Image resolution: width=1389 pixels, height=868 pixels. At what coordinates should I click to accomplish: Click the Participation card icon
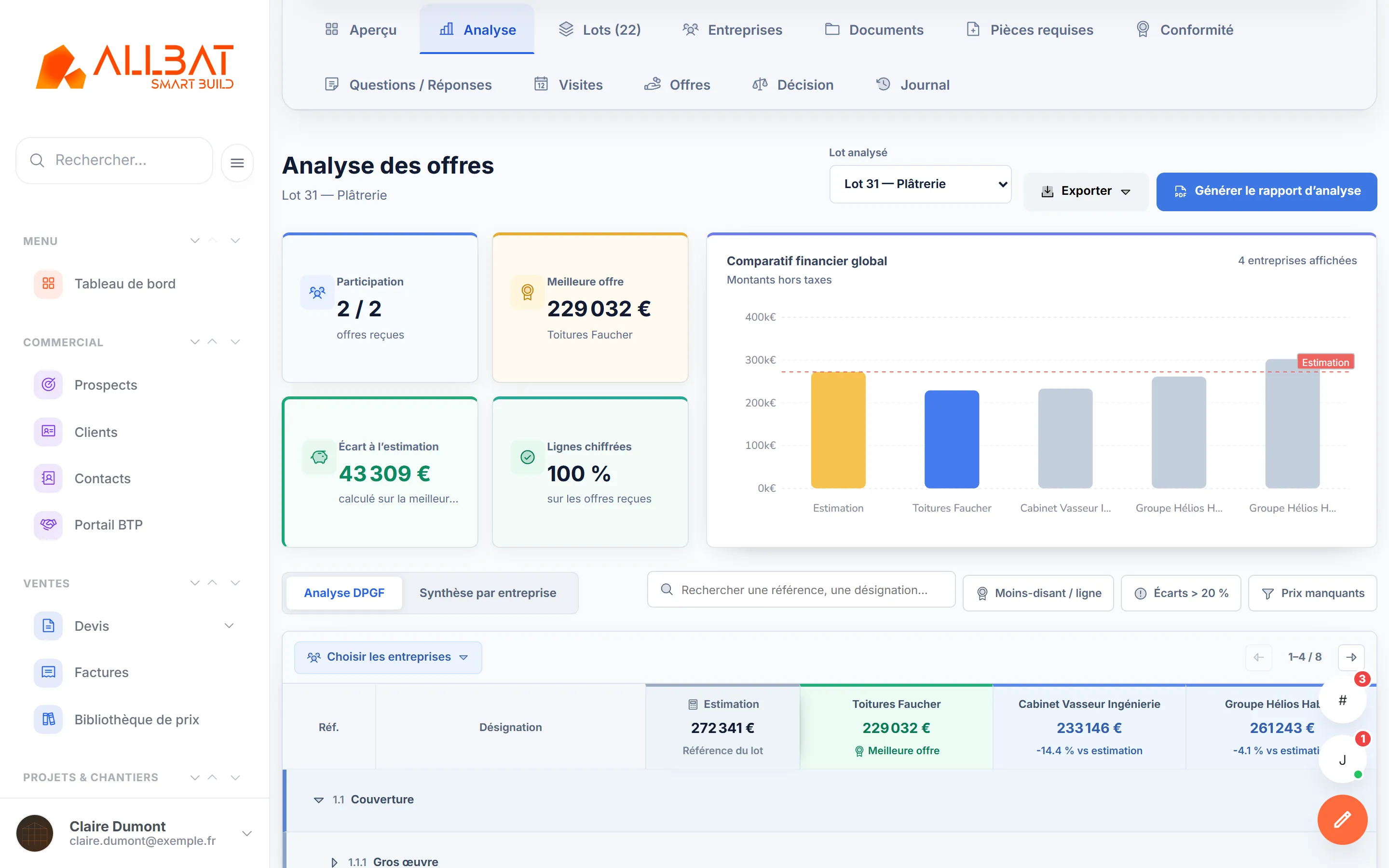click(317, 292)
